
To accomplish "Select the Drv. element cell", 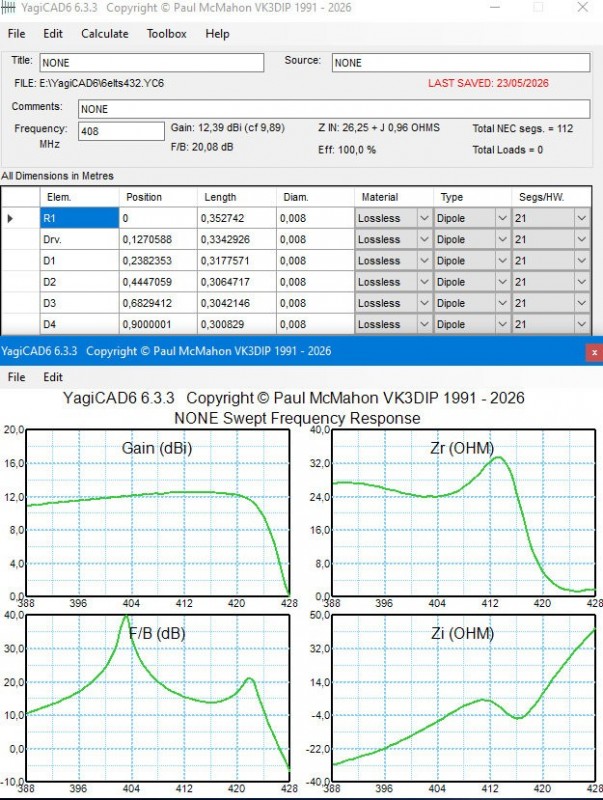I will (x=80, y=240).
